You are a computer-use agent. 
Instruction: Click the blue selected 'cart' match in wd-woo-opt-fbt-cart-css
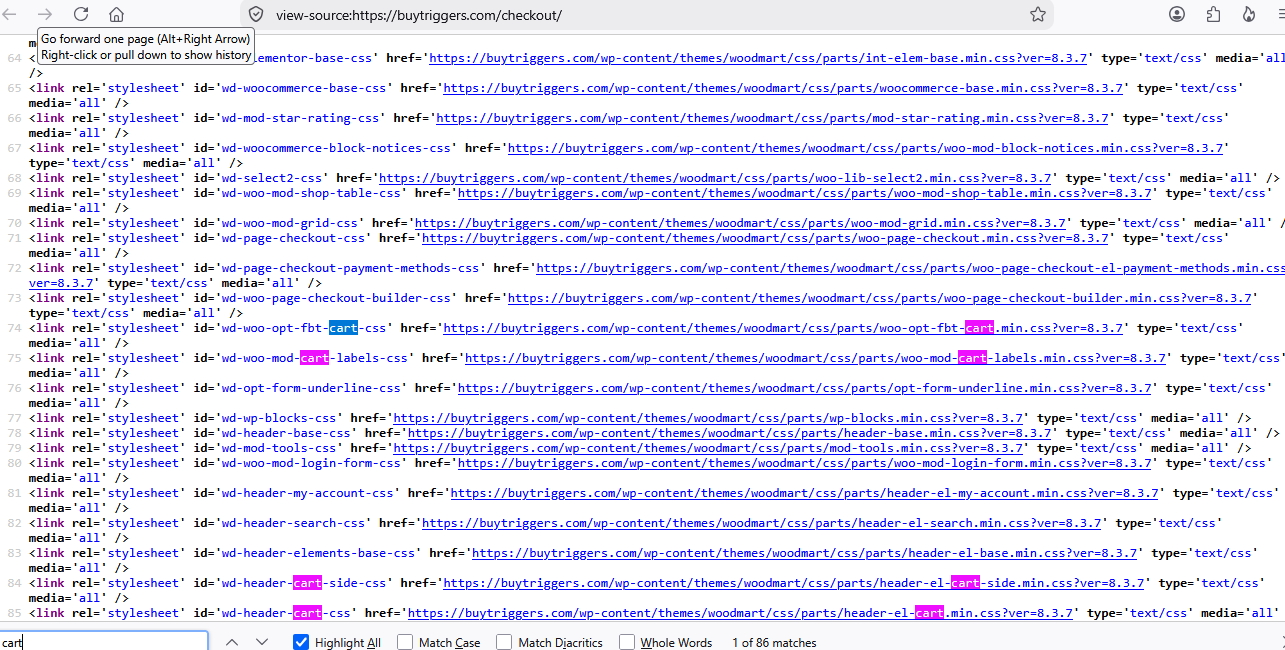coord(343,328)
